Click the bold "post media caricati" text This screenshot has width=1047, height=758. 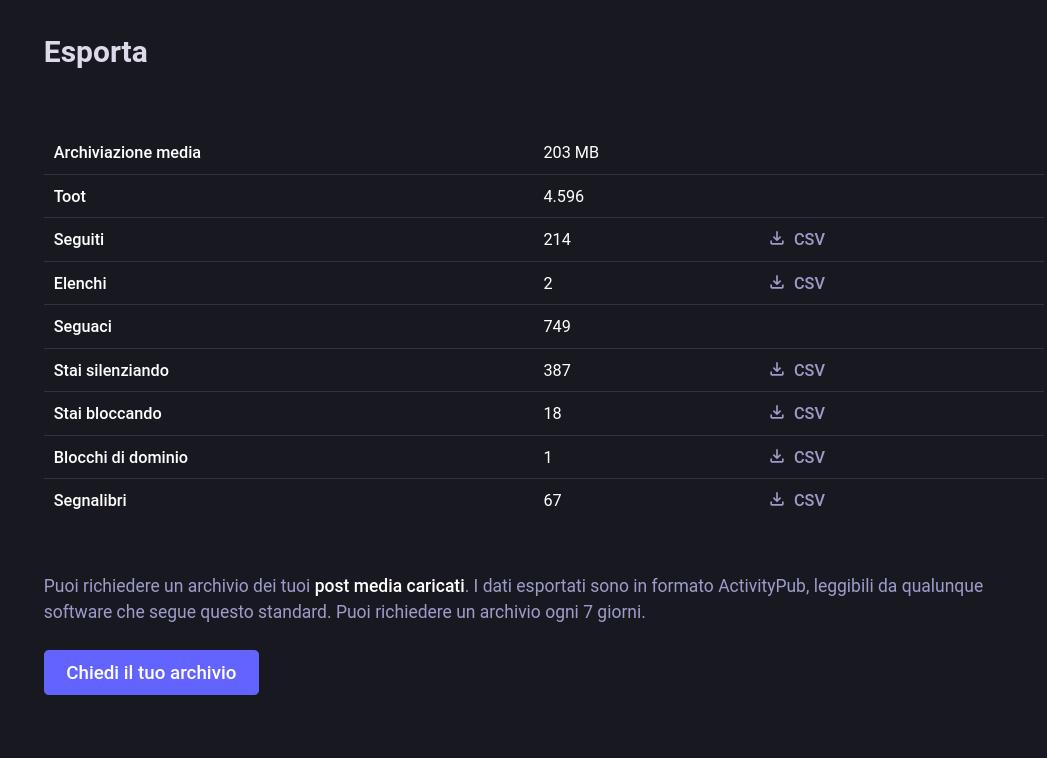point(389,586)
